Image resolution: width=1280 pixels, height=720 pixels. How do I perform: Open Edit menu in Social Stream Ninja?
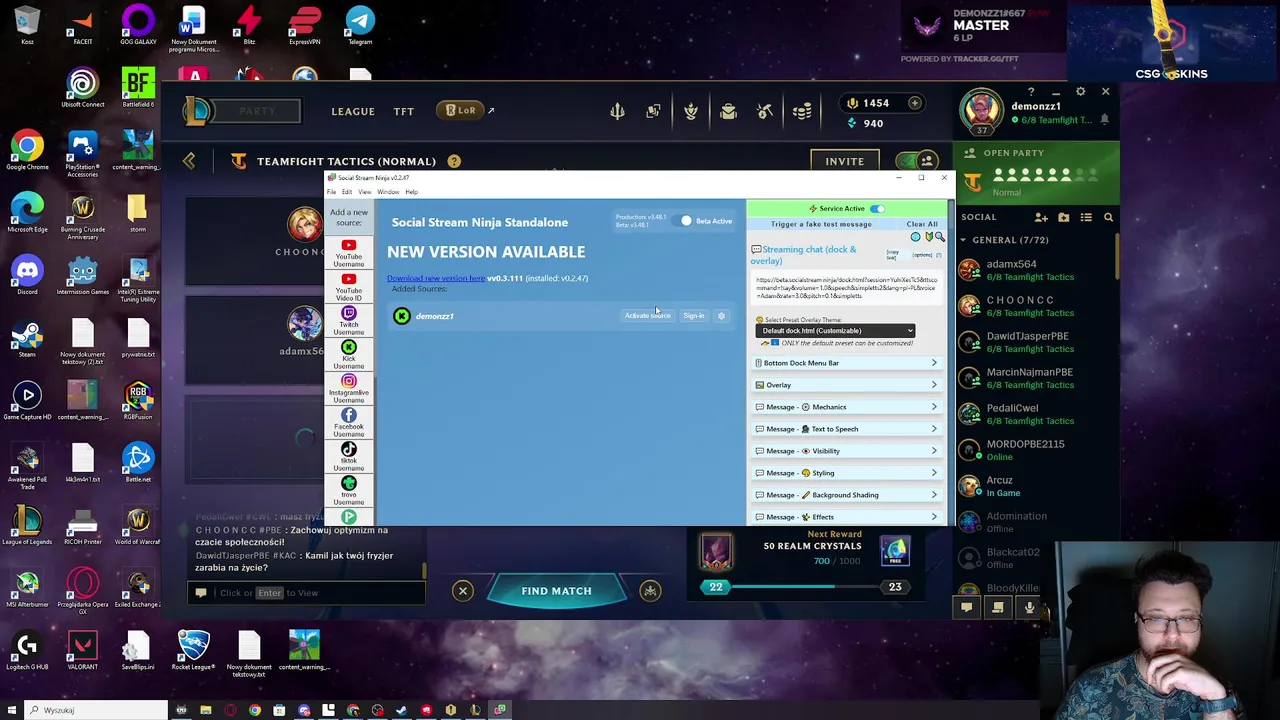coord(347,192)
